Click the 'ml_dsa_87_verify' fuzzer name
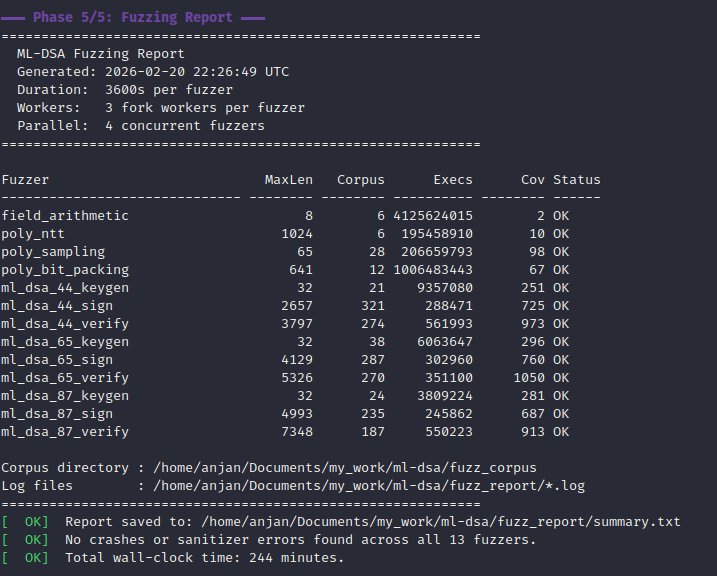 click(65, 432)
